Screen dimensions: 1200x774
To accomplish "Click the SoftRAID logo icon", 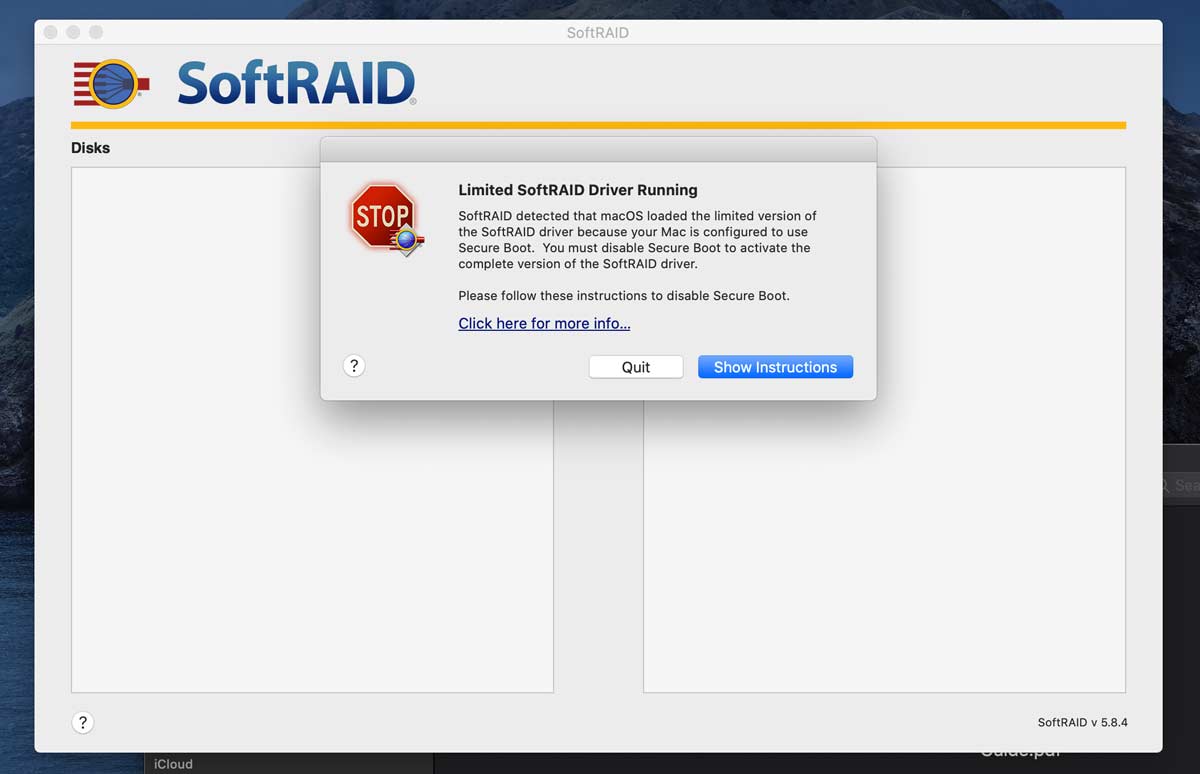I will 111,84.
